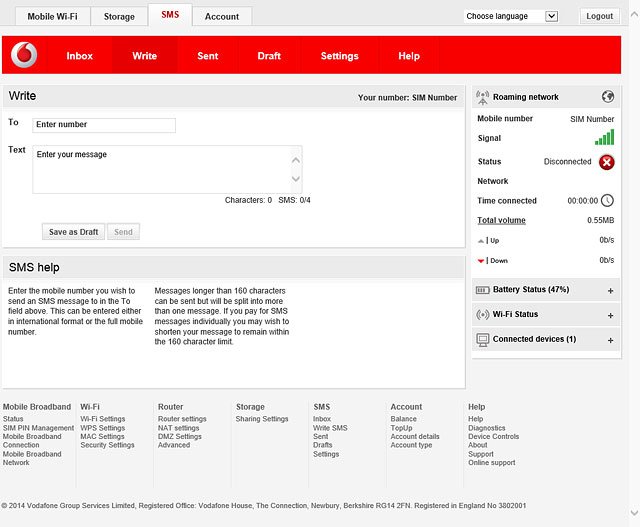Screen dimensions: 640x527
Task: Open the MAC Settings footer link
Action: pos(102,436)
